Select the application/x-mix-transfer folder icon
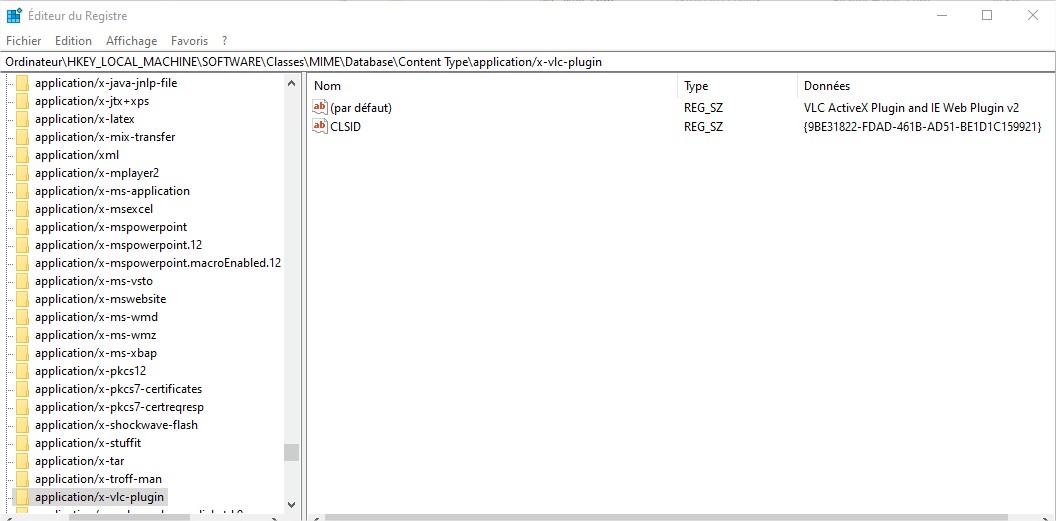The image size is (1056, 521). 23,137
